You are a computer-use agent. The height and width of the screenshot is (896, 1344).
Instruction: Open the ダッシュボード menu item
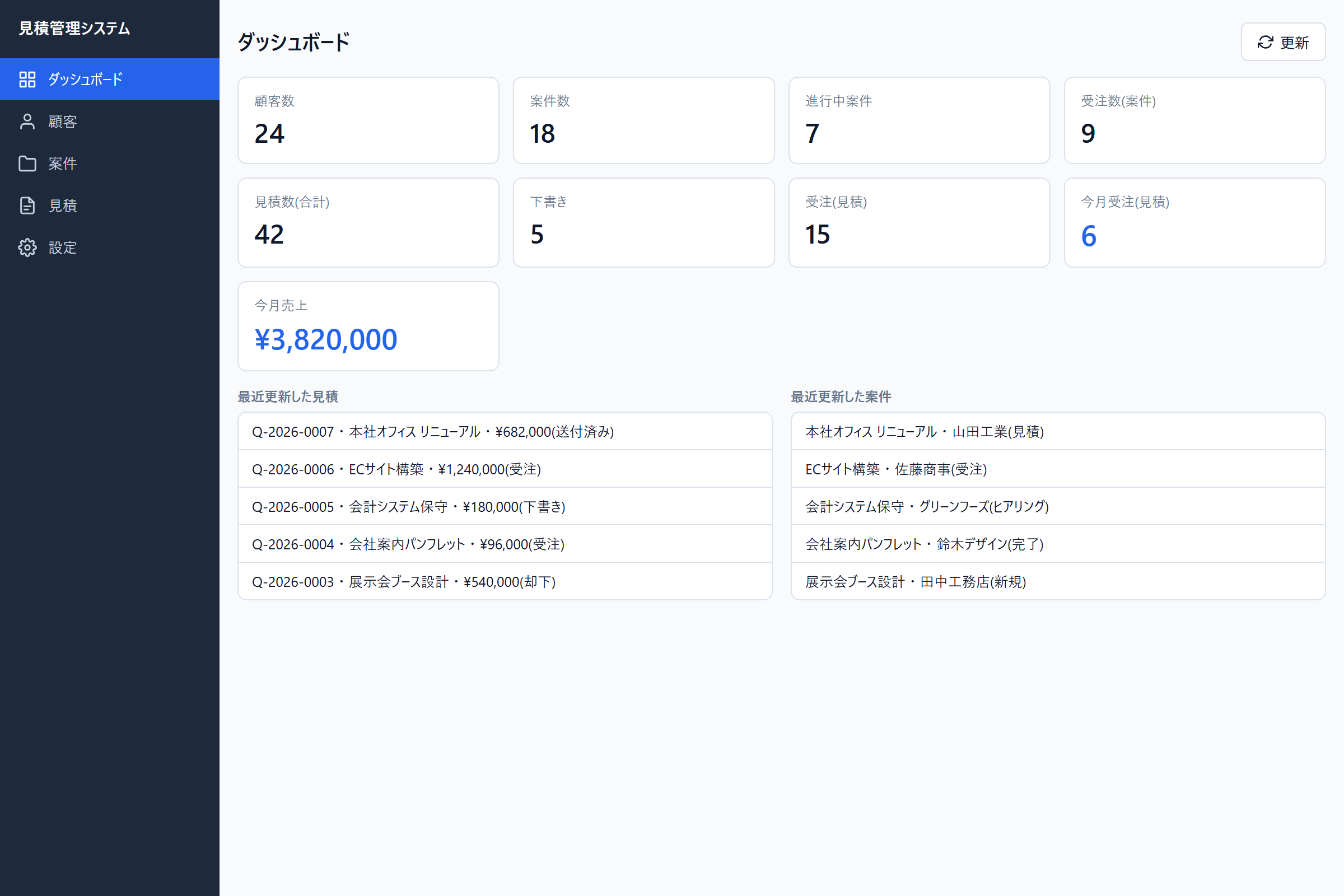click(110, 80)
